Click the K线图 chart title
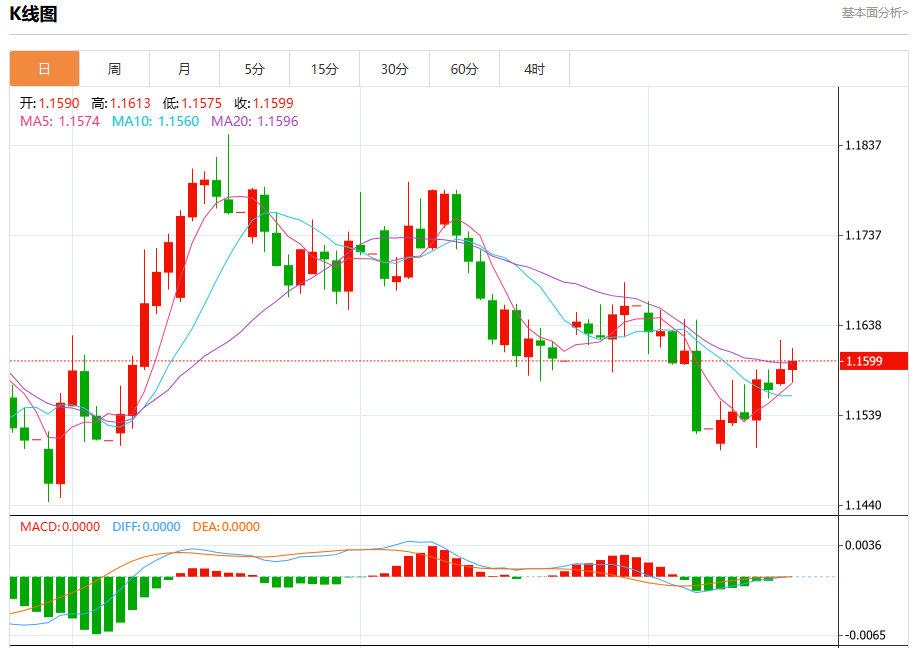Viewport: 914px width, 648px height. pos(33,13)
